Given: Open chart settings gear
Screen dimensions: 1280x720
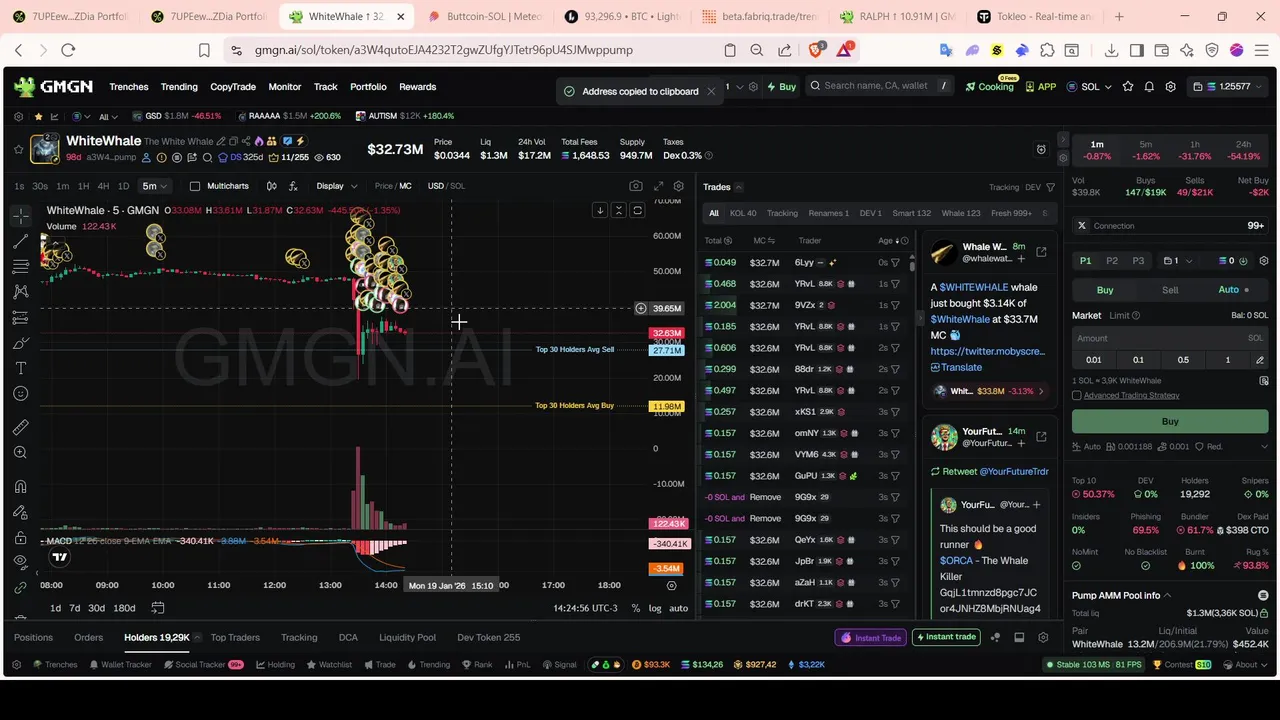Looking at the screenshot, I should (x=679, y=186).
